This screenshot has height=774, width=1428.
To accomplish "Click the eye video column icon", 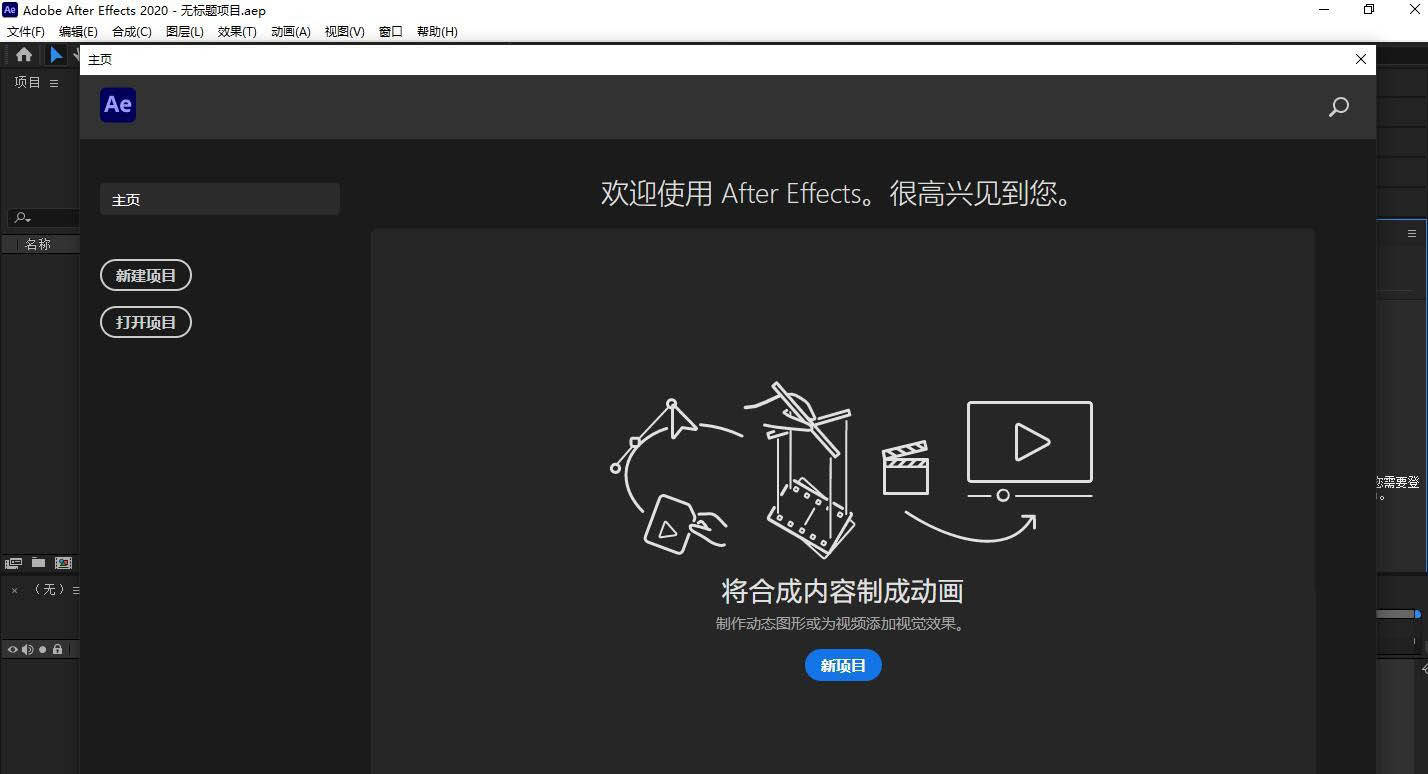I will 13,649.
